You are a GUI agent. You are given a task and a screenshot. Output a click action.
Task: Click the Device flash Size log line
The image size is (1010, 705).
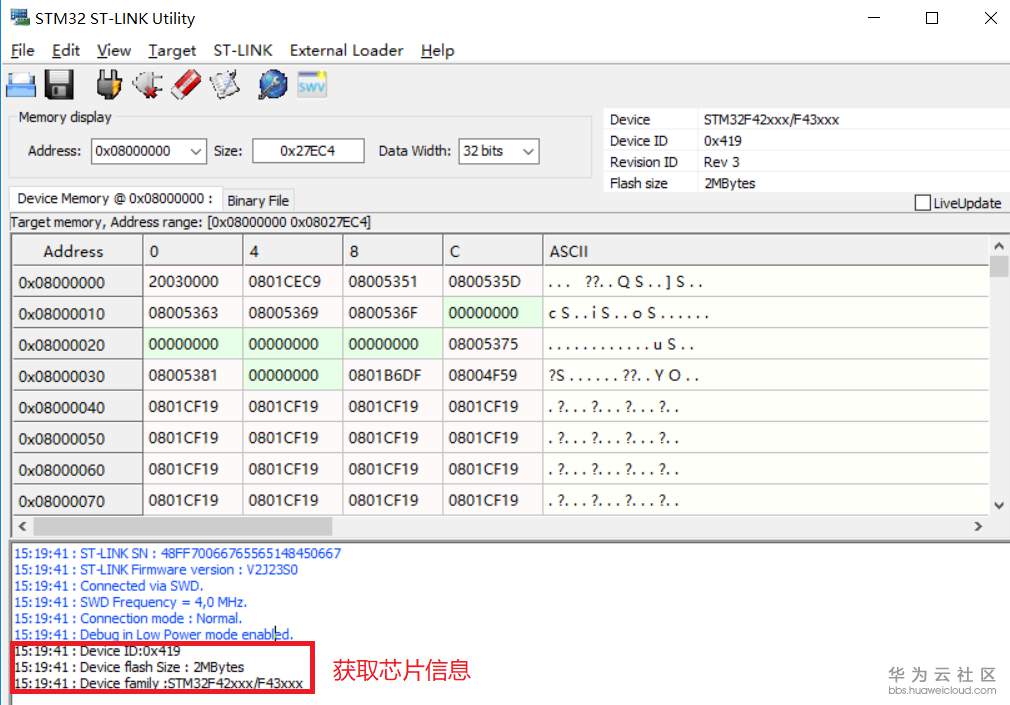[129, 667]
